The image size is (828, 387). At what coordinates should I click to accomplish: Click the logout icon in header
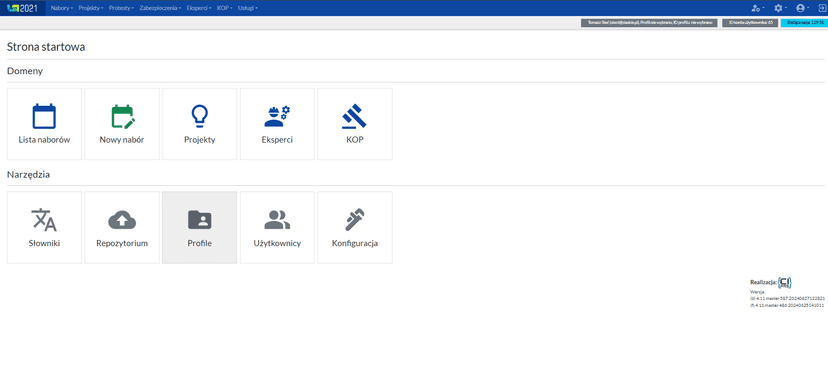click(821, 8)
